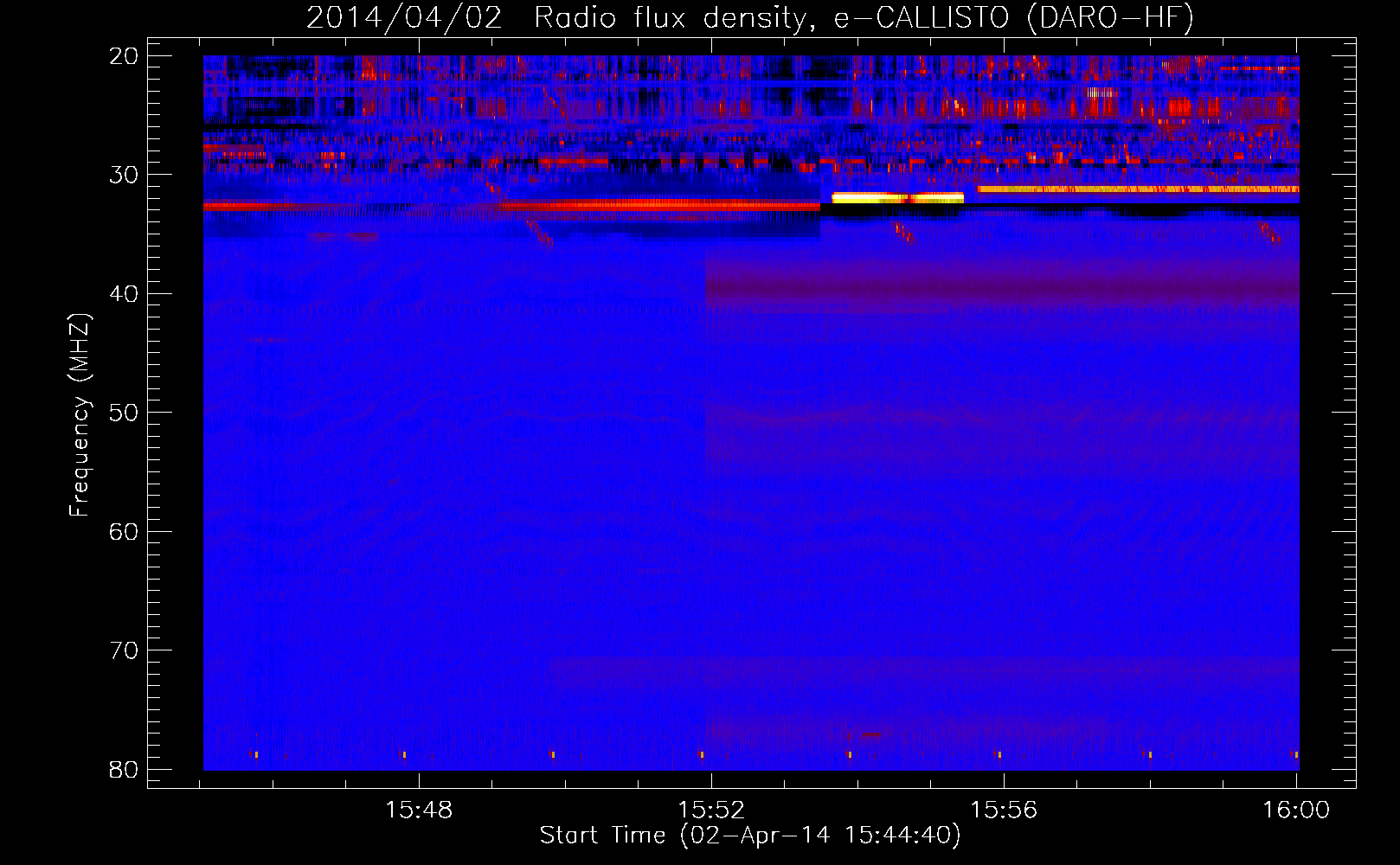Viewport: 1400px width, 865px height.
Task: Click the plot title "Radio flux density, e-CALLISTO (DARO-HF)"
Action: [864, 18]
